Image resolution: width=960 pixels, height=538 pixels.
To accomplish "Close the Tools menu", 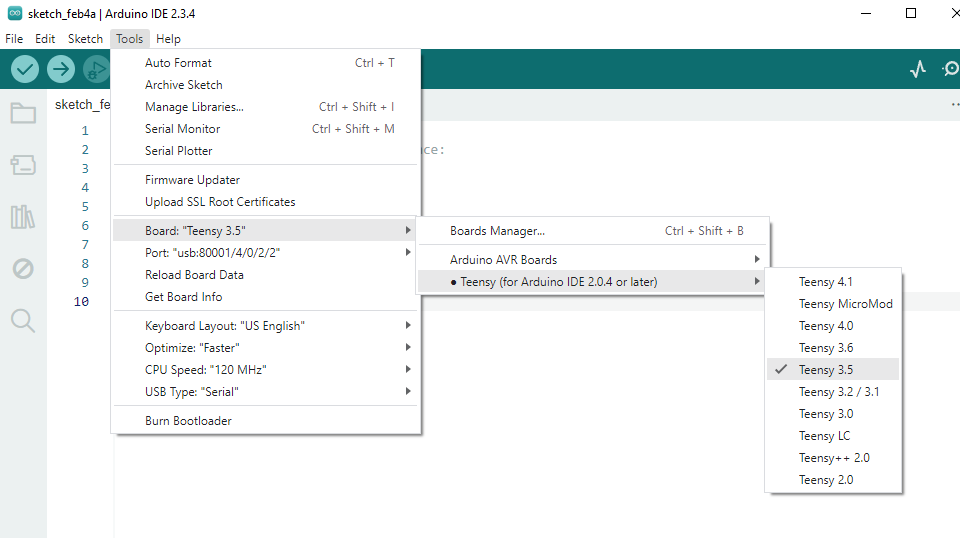I will [129, 39].
